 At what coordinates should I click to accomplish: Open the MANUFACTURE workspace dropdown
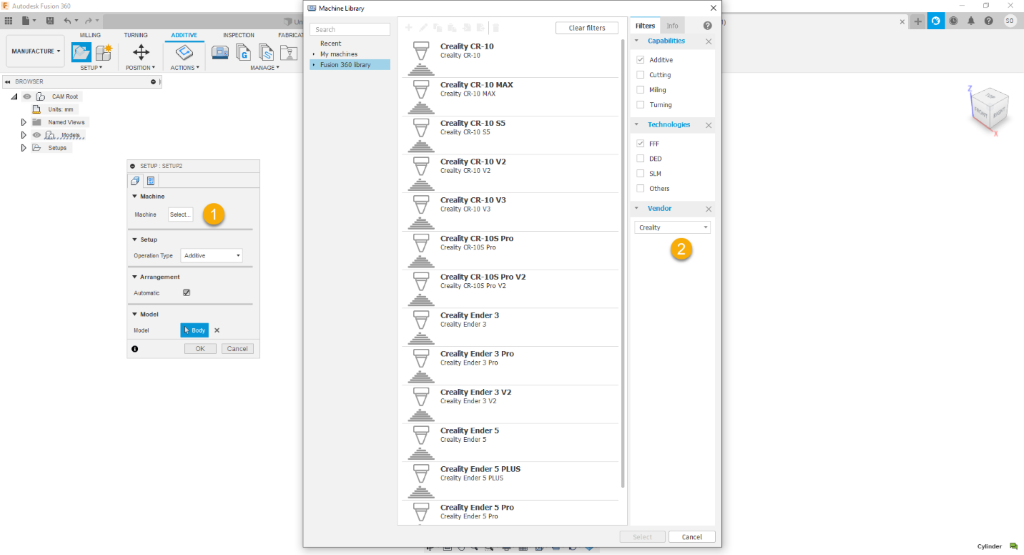(35, 51)
